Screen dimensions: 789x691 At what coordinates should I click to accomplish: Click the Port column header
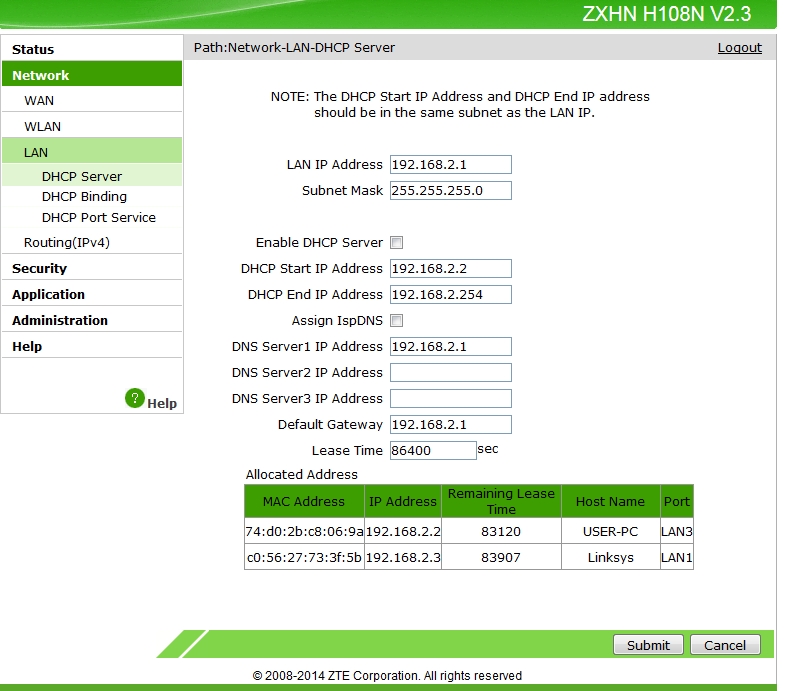click(677, 501)
